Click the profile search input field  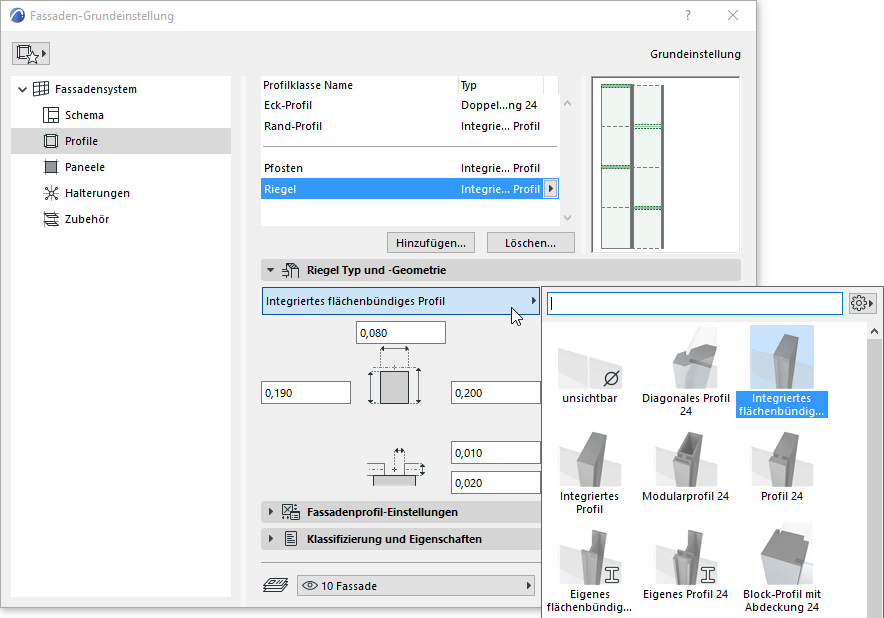pos(695,303)
